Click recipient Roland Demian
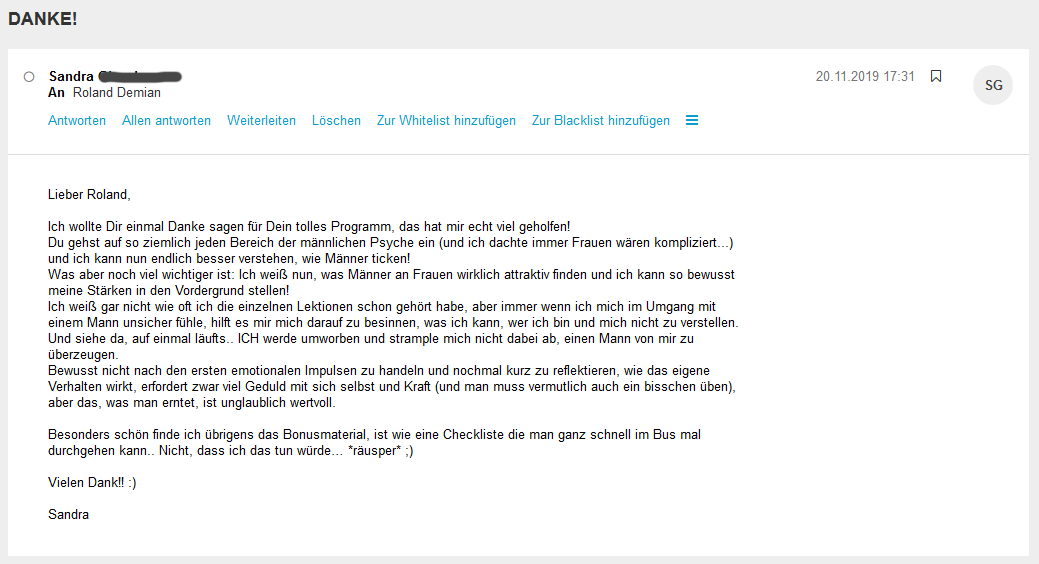1039x564 pixels. click(115, 93)
